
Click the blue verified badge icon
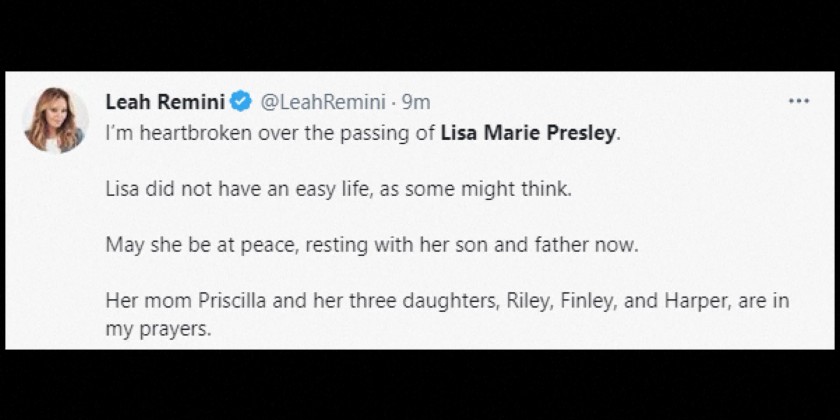241,102
